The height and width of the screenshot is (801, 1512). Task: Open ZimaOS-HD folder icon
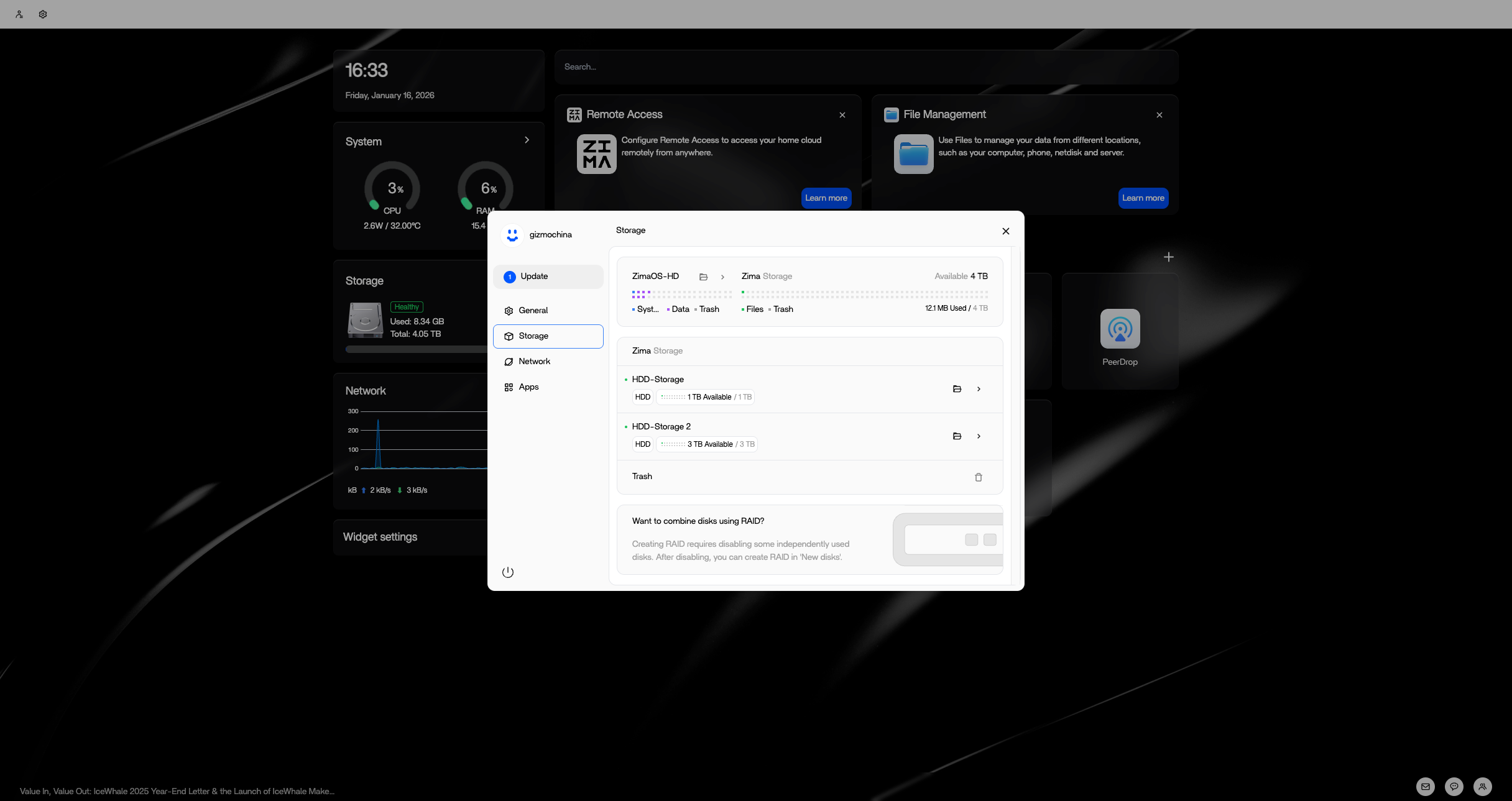(x=703, y=277)
